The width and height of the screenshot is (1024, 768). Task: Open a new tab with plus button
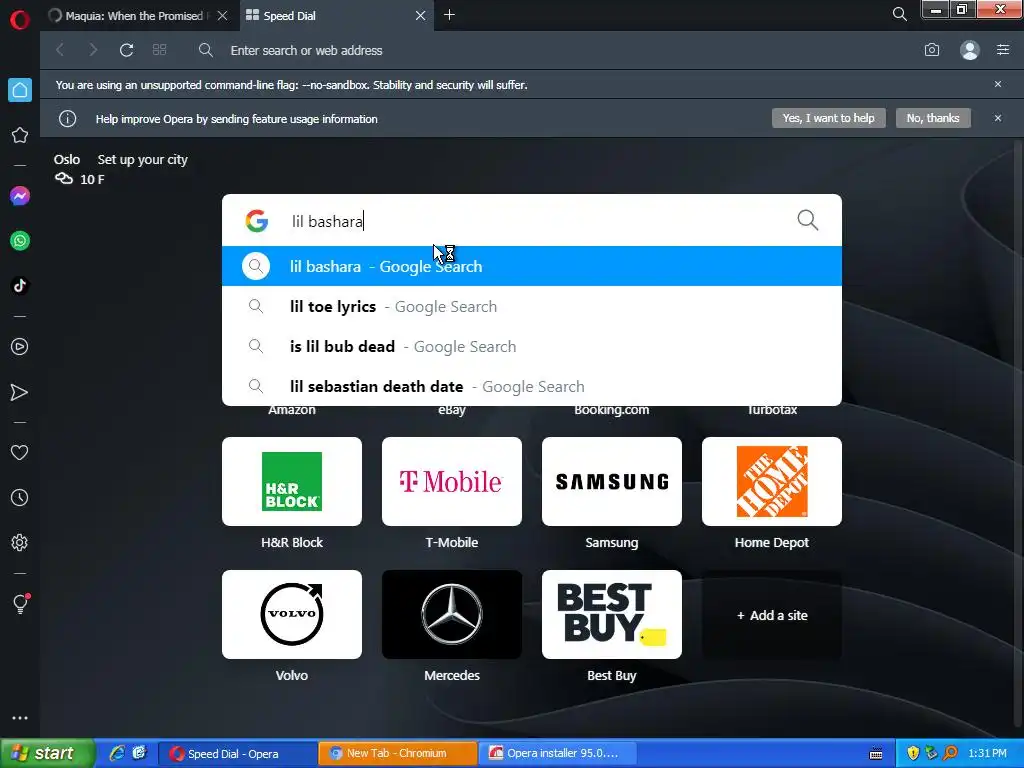[449, 15]
